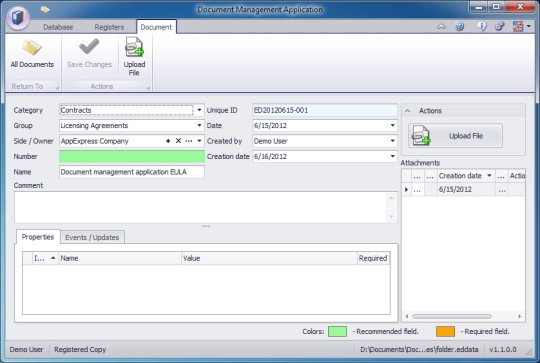Open the language flag dropdown icon
Viewport: 540px width, 363px height.
click(x=521, y=26)
